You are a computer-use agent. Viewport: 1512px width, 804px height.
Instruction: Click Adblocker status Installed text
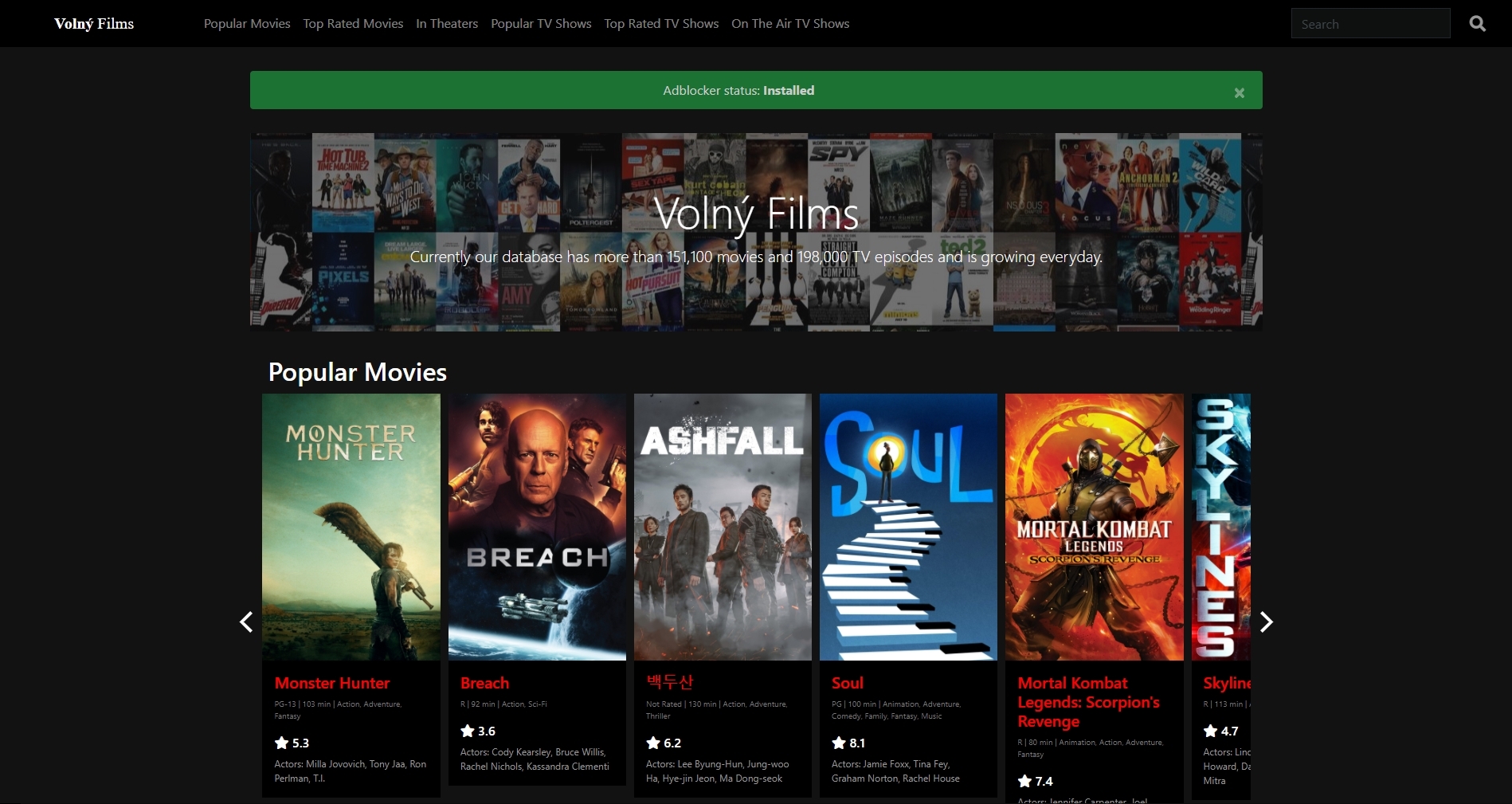click(x=738, y=90)
